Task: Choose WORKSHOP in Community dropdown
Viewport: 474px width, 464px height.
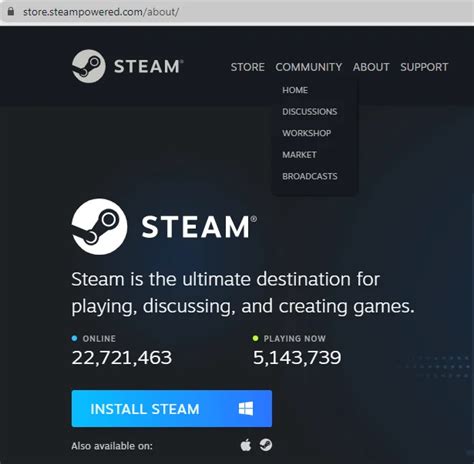Action: pyautogui.click(x=307, y=133)
